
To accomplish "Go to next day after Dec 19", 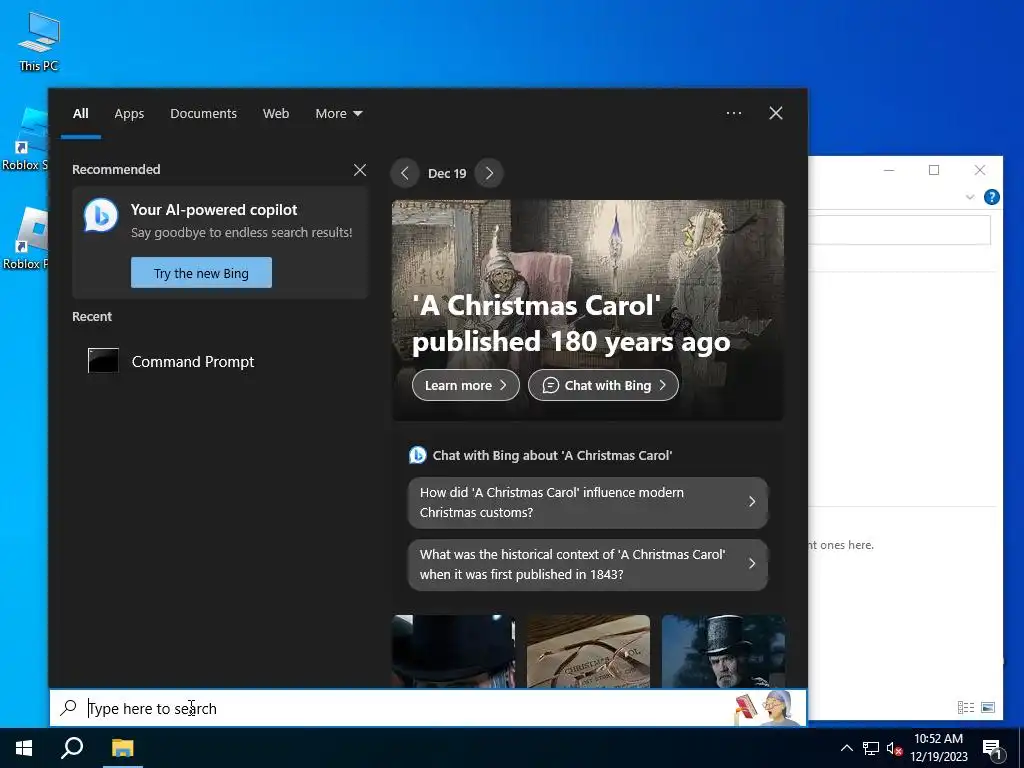I will [489, 173].
